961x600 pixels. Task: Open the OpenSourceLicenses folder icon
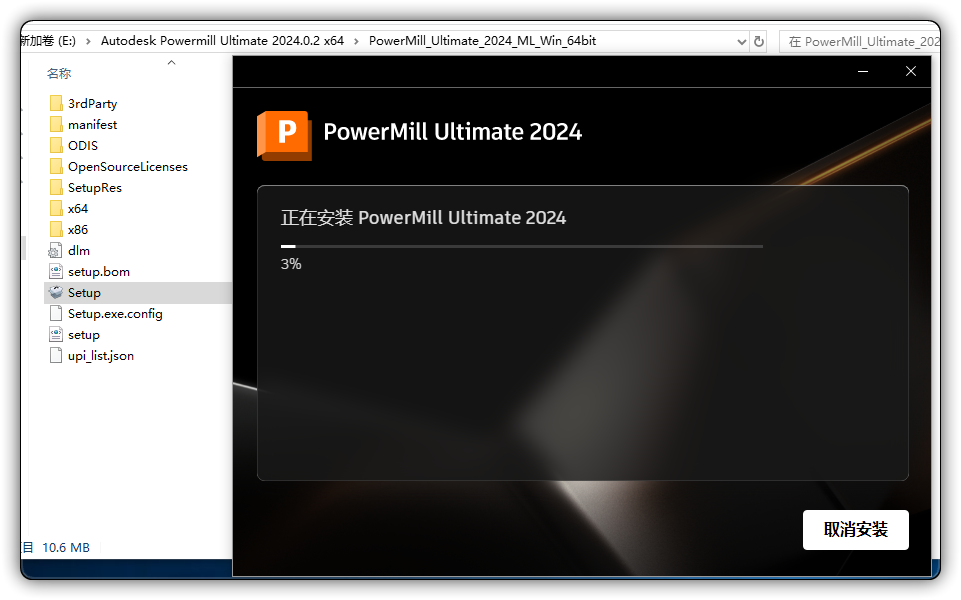click(x=56, y=166)
